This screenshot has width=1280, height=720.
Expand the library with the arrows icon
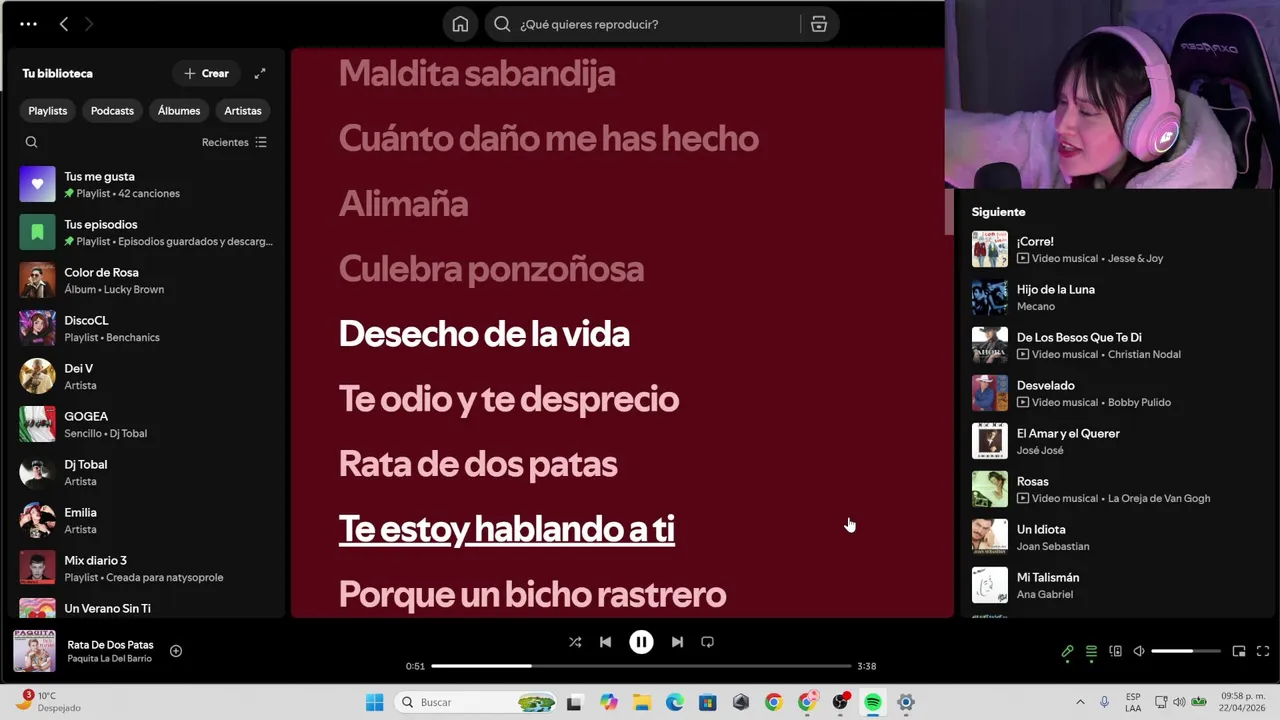(x=260, y=73)
